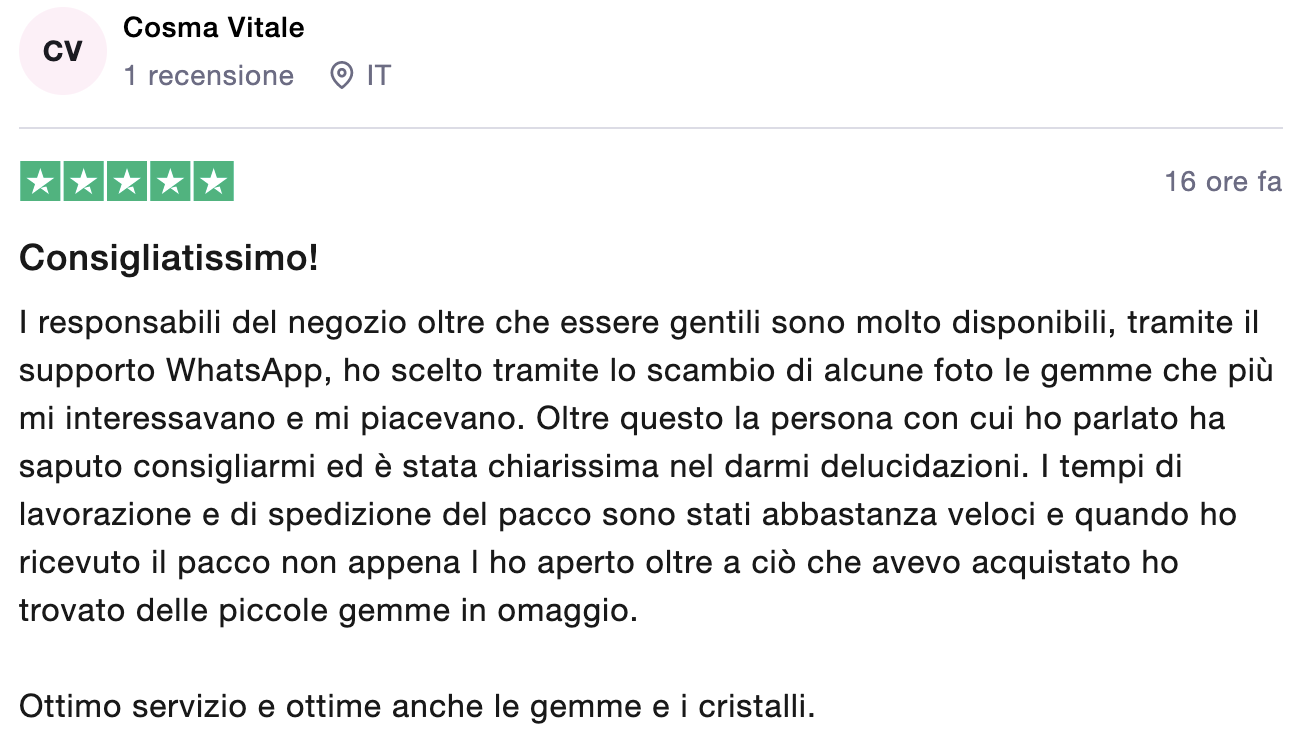
Task: Open Cosma Vitale's reviewer profile
Action: 213,28
